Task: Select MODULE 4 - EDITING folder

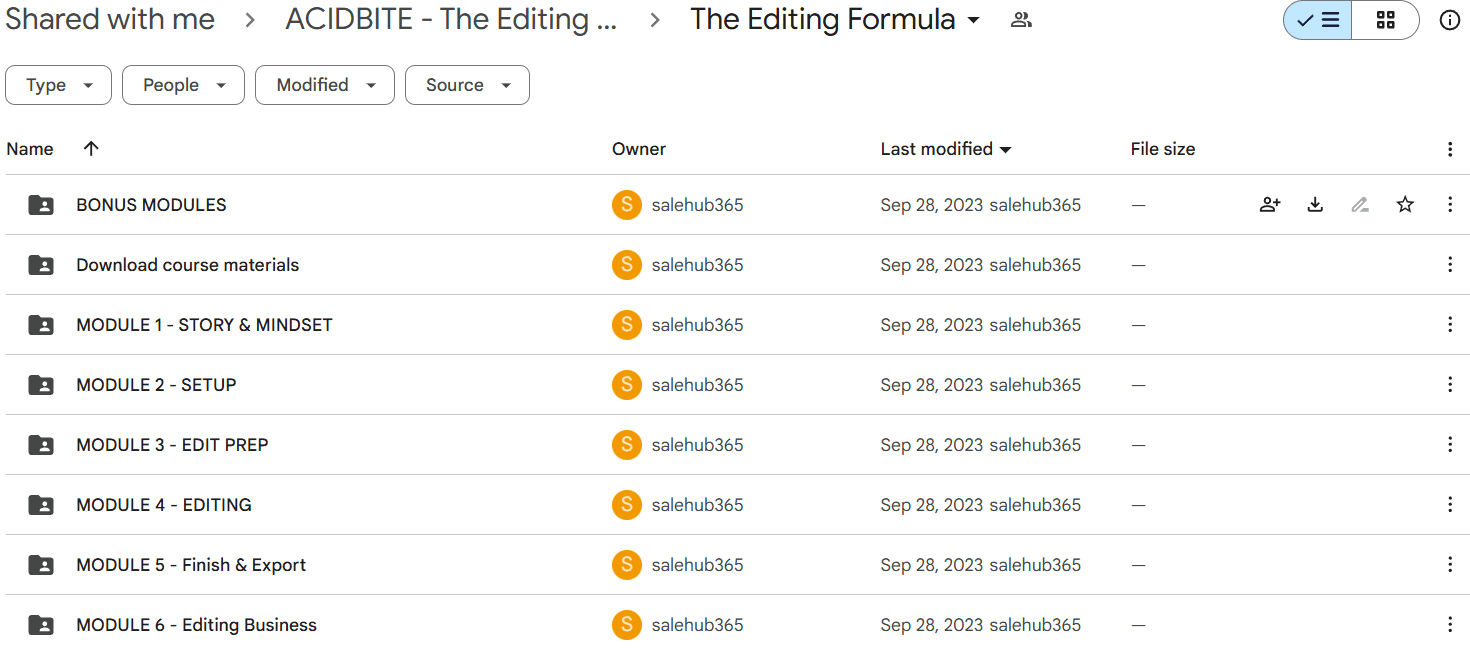Action: (x=735, y=505)
